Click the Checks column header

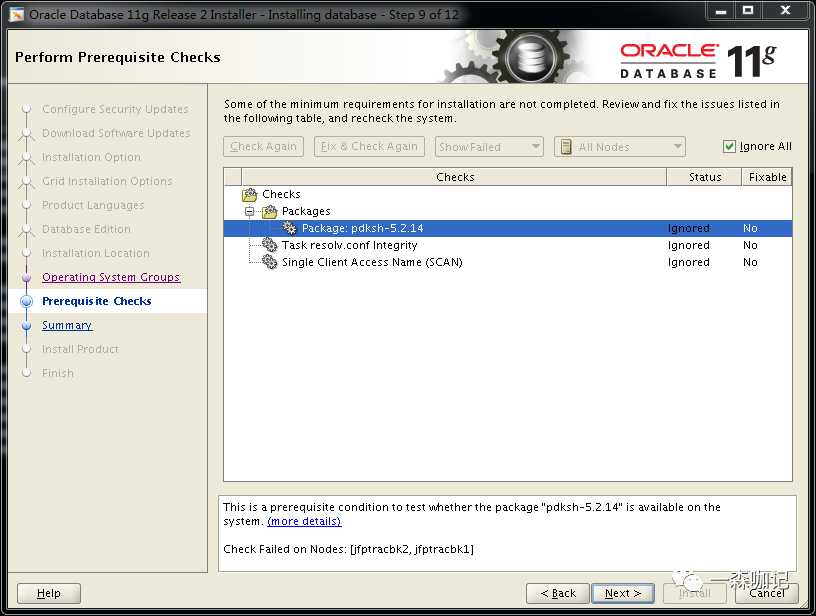point(454,177)
